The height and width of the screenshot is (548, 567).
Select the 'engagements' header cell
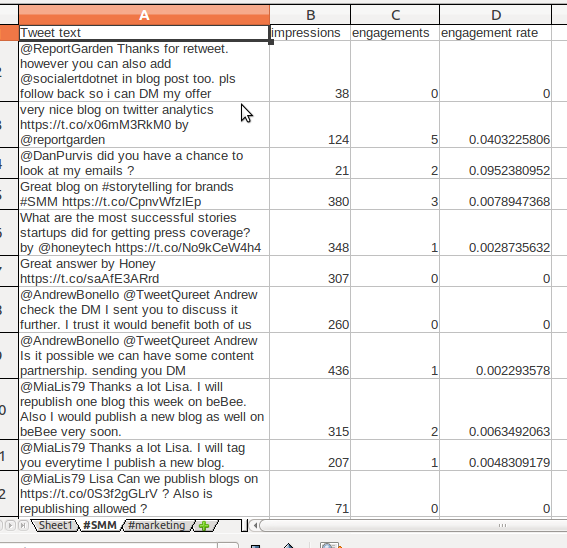pos(395,33)
